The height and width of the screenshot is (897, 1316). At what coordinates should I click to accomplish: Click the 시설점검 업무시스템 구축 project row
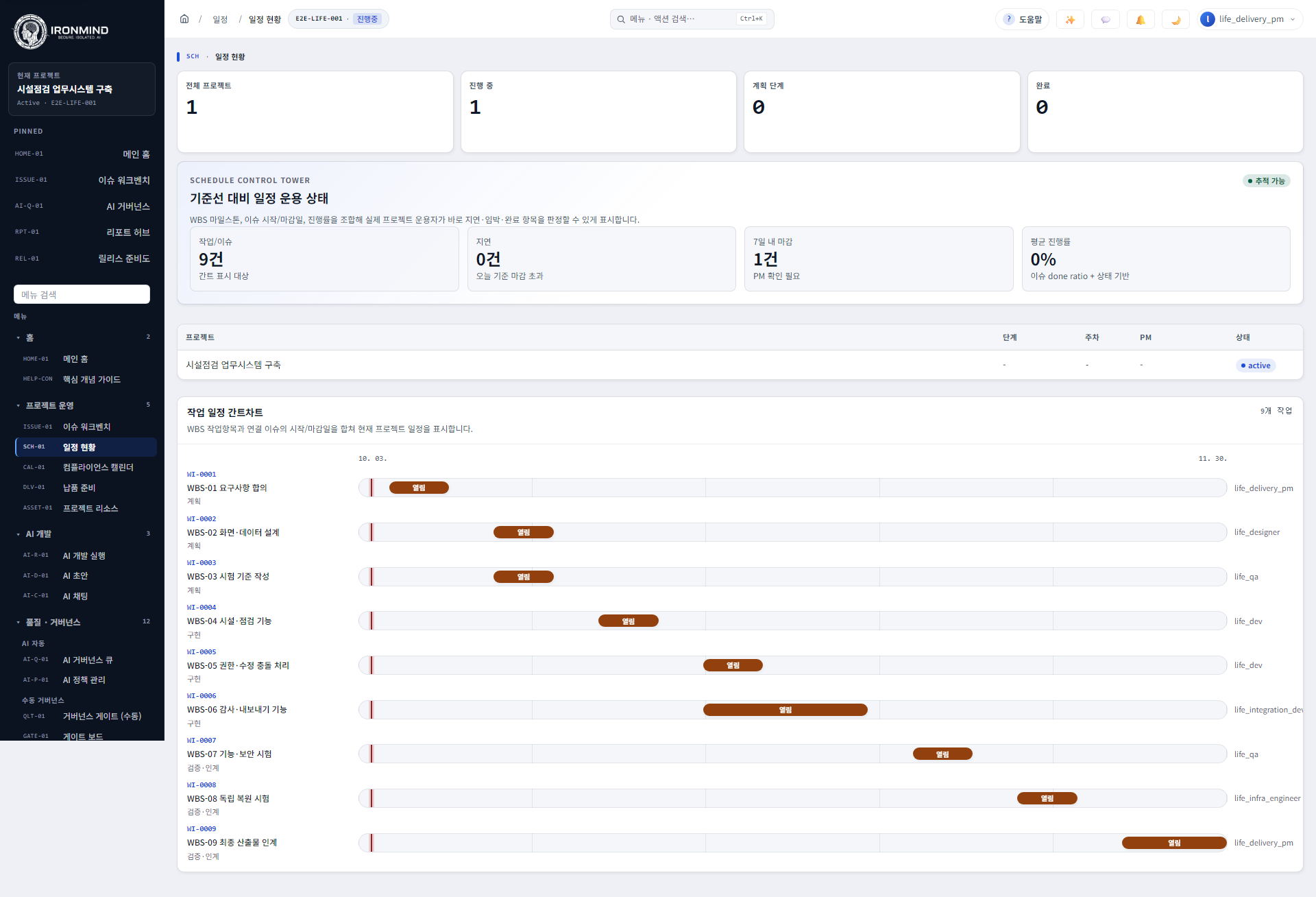(x=740, y=365)
